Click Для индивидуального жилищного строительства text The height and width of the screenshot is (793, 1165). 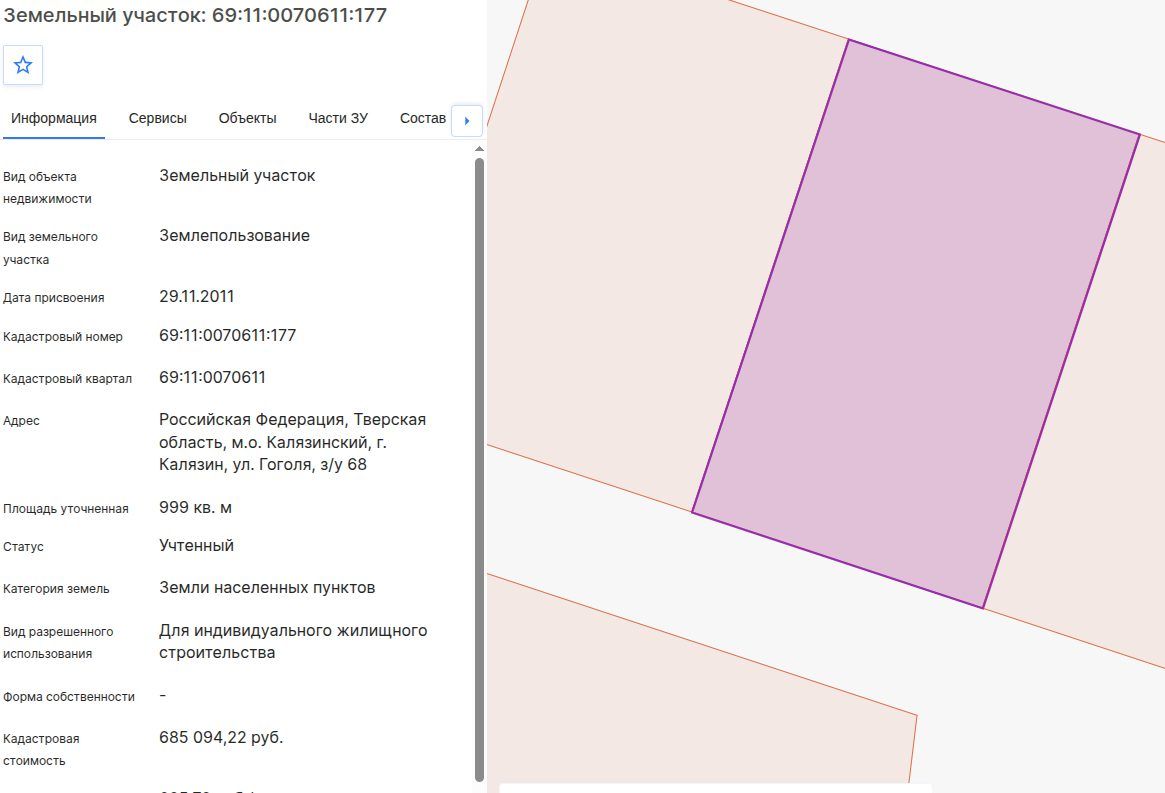point(293,641)
